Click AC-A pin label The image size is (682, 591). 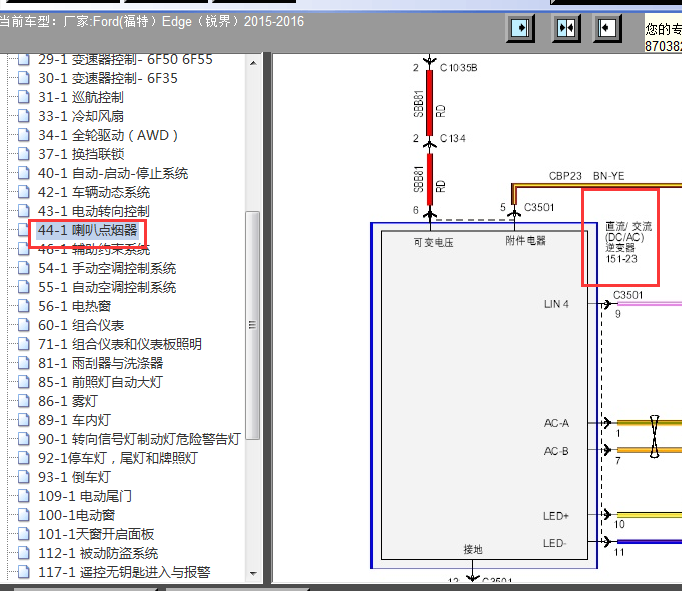coord(556,423)
